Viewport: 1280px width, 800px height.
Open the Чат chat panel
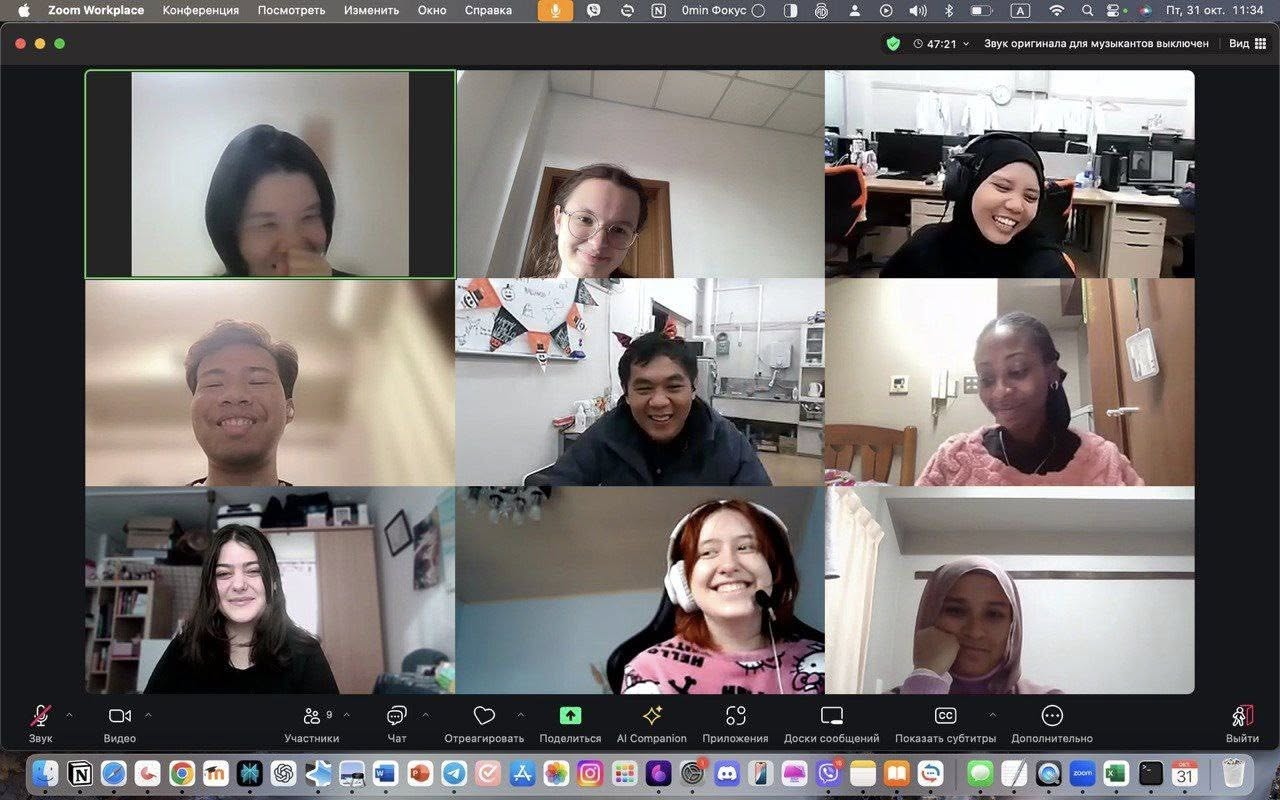396,716
